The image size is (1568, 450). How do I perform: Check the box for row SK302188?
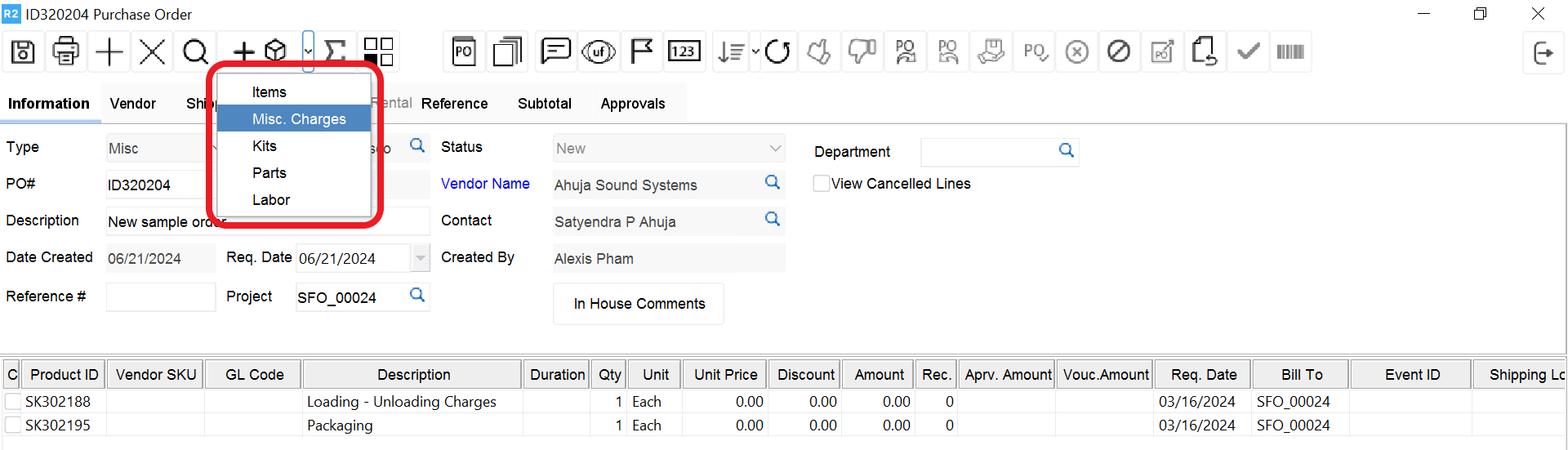click(x=13, y=402)
